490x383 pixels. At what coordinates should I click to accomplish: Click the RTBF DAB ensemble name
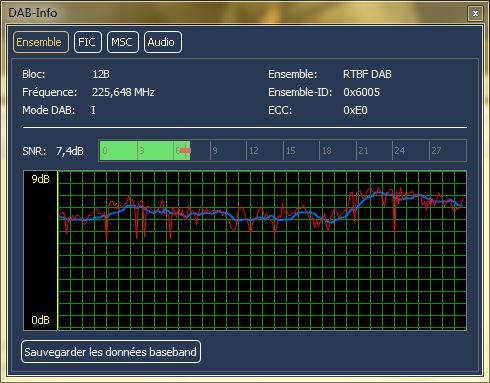pyautogui.click(x=367, y=74)
